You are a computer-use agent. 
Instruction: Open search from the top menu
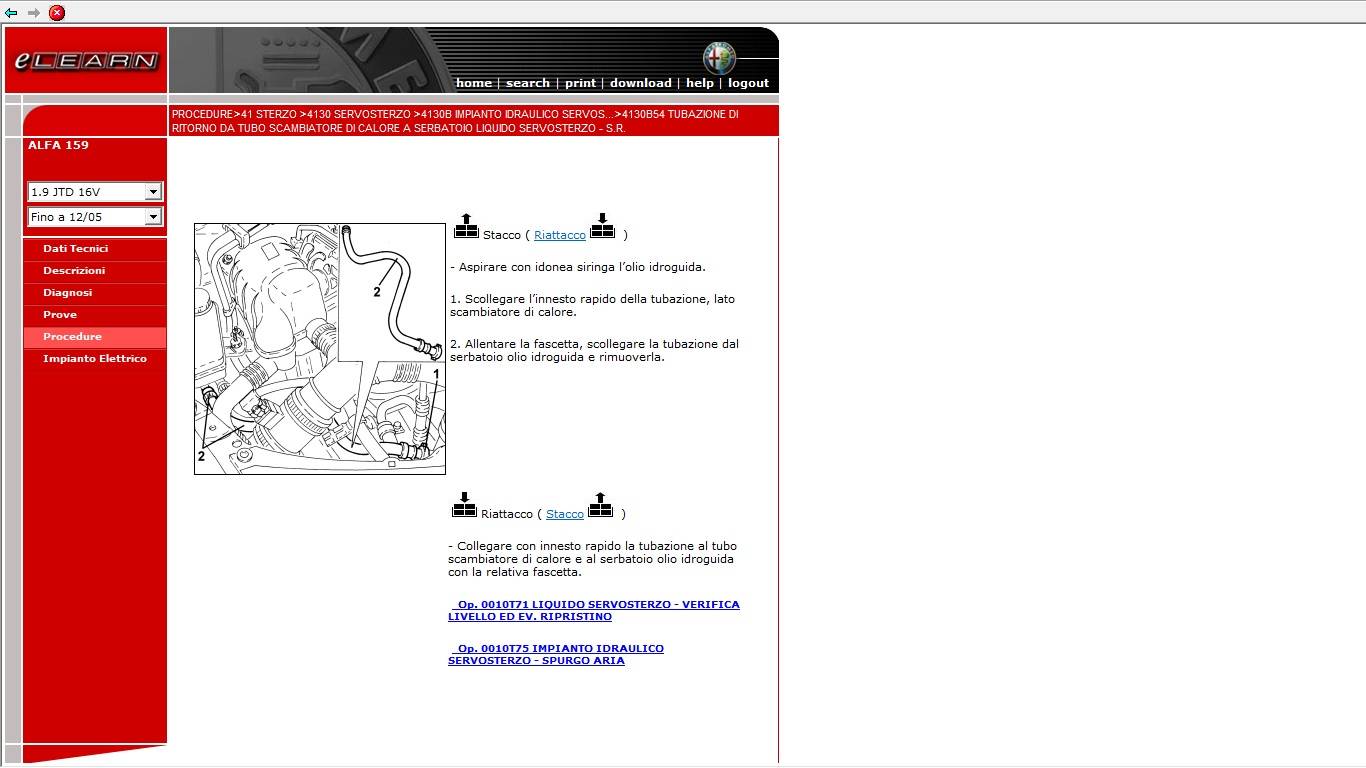click(x=527, y=83)
